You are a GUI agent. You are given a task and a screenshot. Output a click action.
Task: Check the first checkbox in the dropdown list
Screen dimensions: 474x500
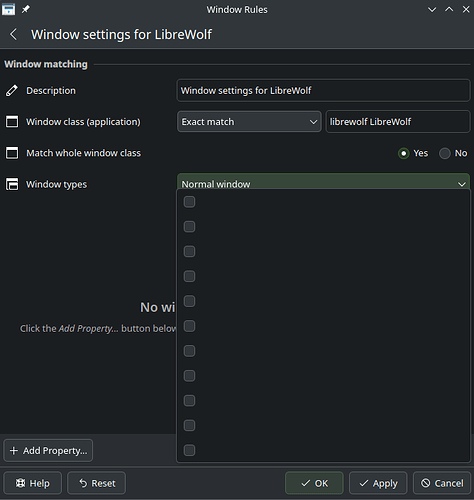[189, 202]
